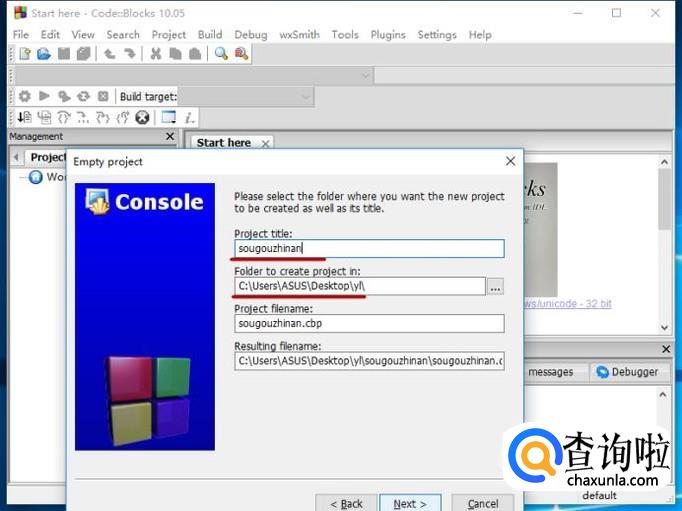Close the logs panel

[666, 349]
